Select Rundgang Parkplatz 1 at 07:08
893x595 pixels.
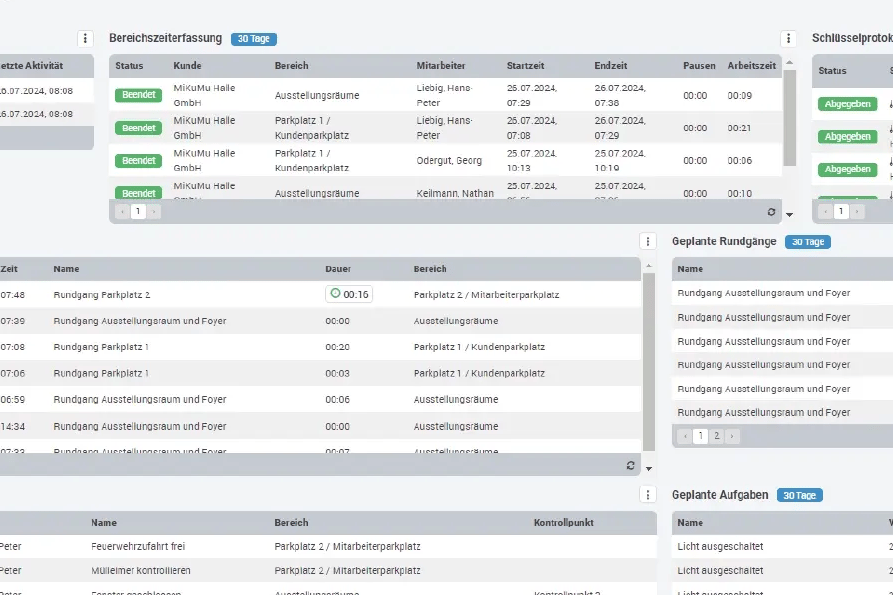click(320, 347)
